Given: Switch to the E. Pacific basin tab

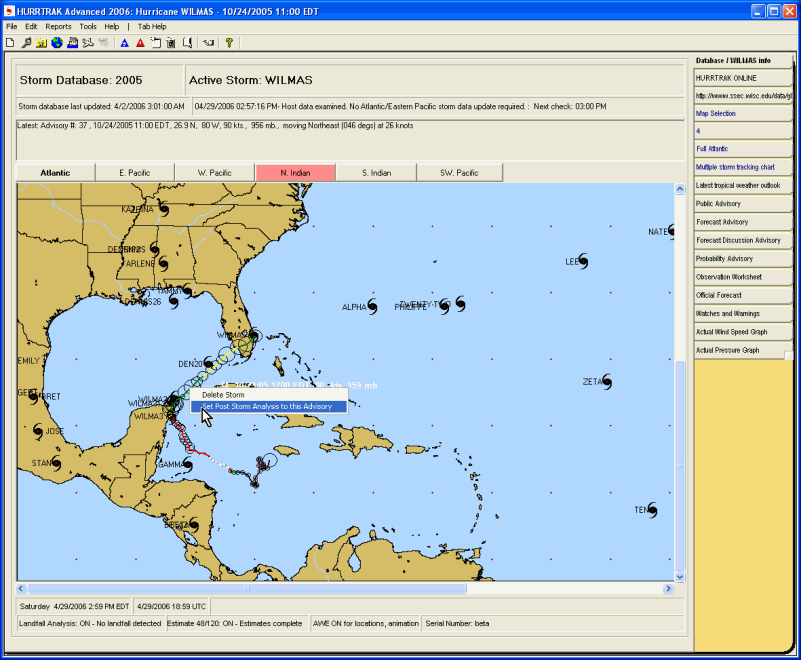Looking at the screenshot, I should 135,173.
